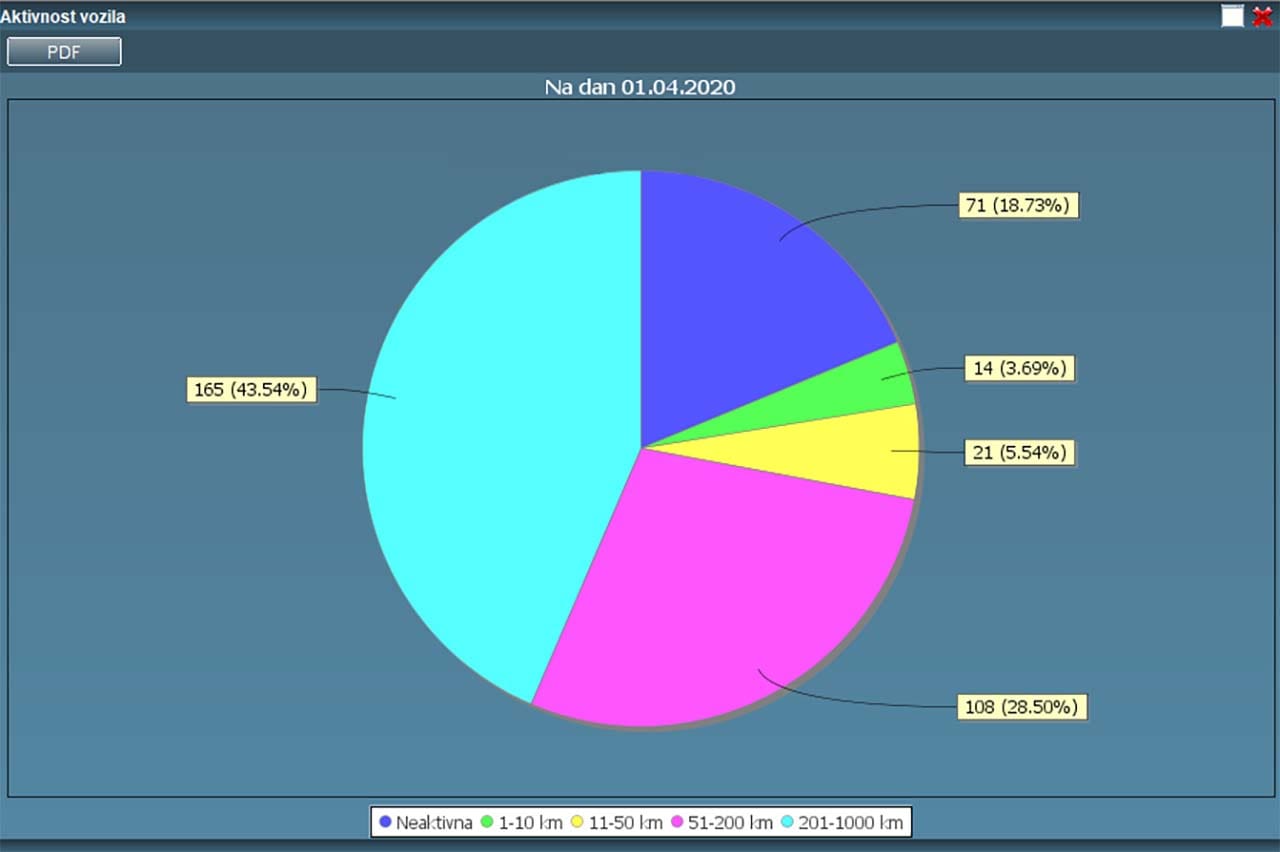The height and width of the screenshot is (852, 1280).
Task: Click the red close icon
Action: 1262,16
